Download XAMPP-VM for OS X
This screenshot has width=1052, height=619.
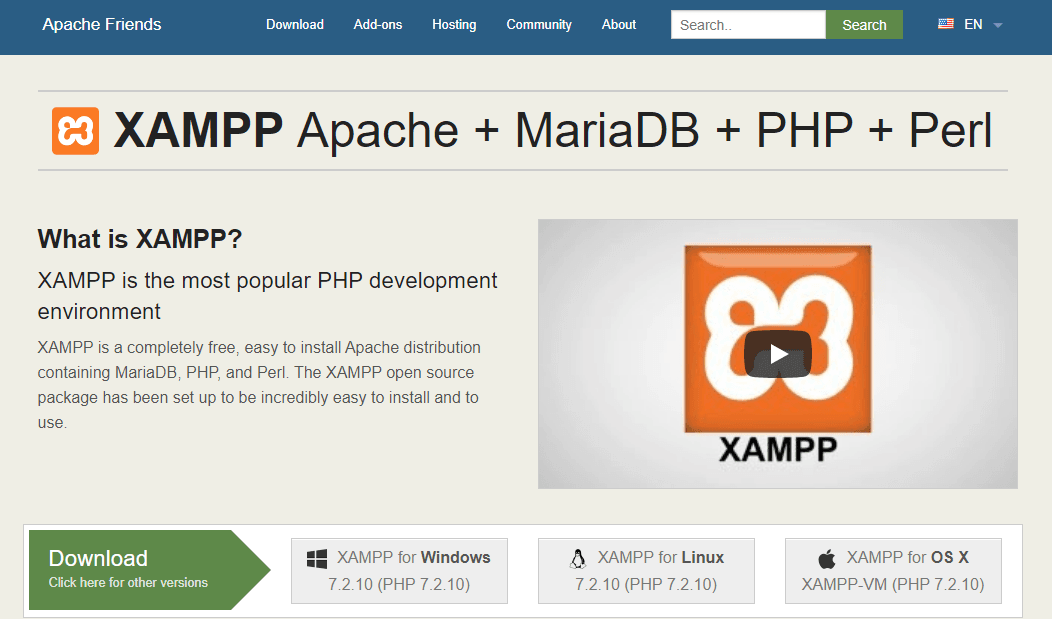tap(893, 571)
